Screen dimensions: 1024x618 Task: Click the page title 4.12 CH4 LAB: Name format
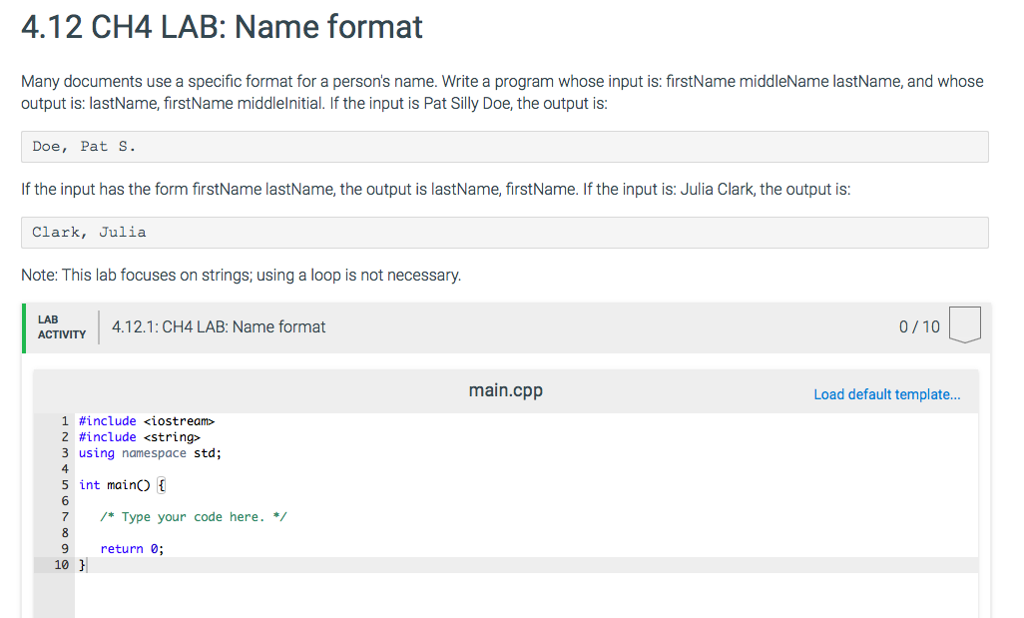point(220,27)
